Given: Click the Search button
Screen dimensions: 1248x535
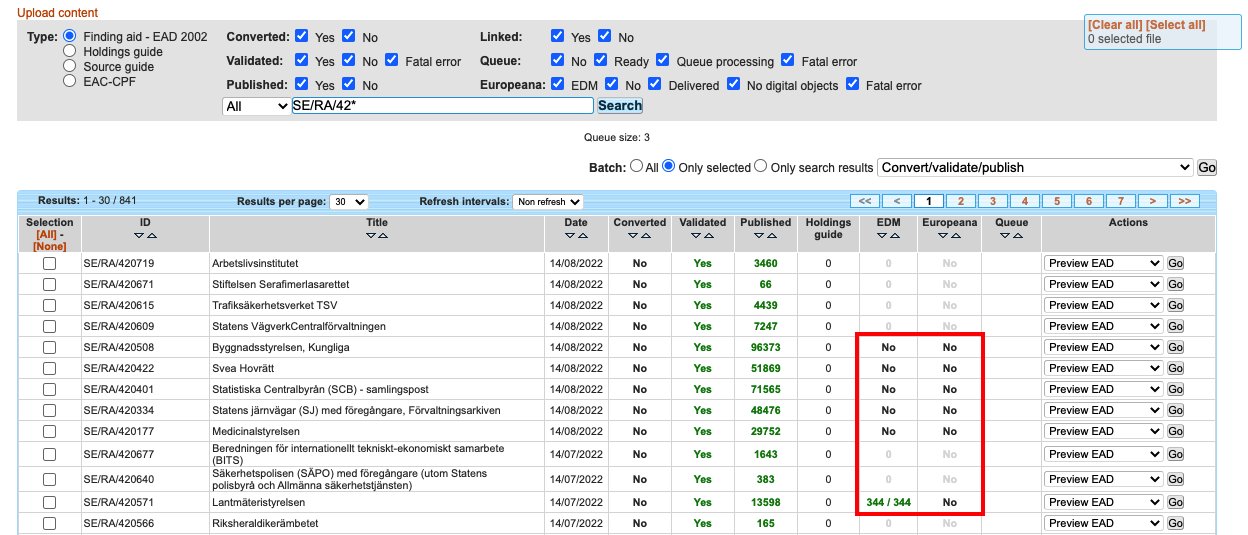Looking at the screenshot, I should (620, 105).
